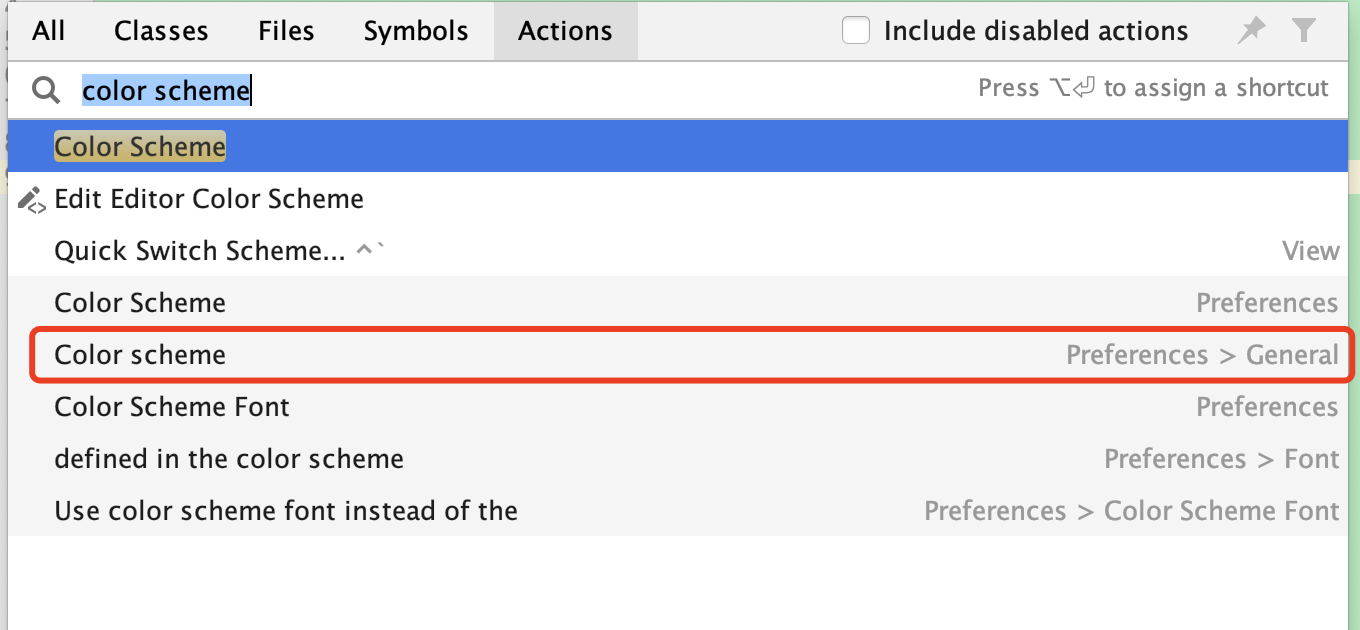1360x630 pixels.
Task: Choose the Color scheme General preferences result
Action: click(140, 354)
